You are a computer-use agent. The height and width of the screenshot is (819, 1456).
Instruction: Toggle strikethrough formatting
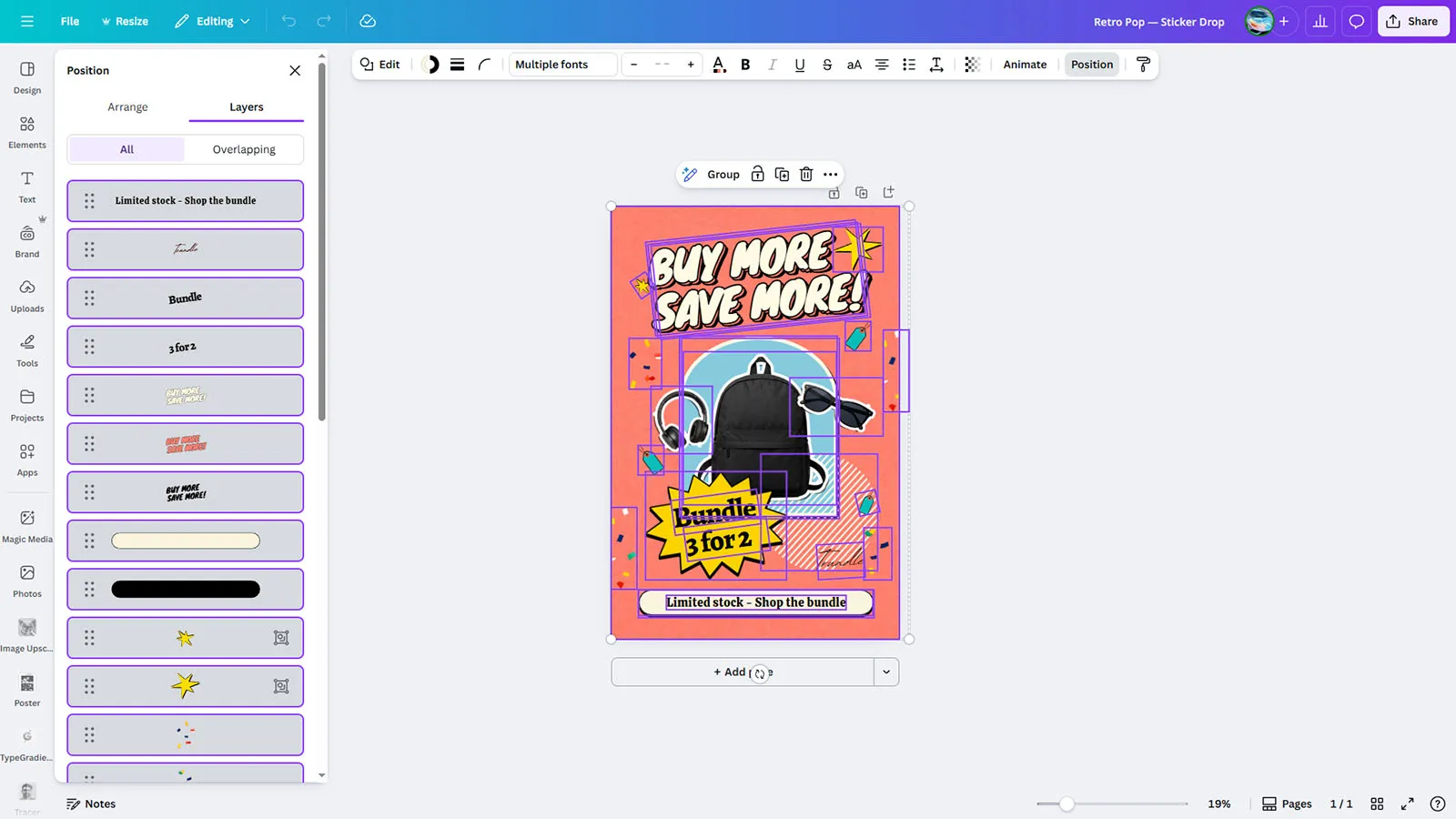click(826, 65)
